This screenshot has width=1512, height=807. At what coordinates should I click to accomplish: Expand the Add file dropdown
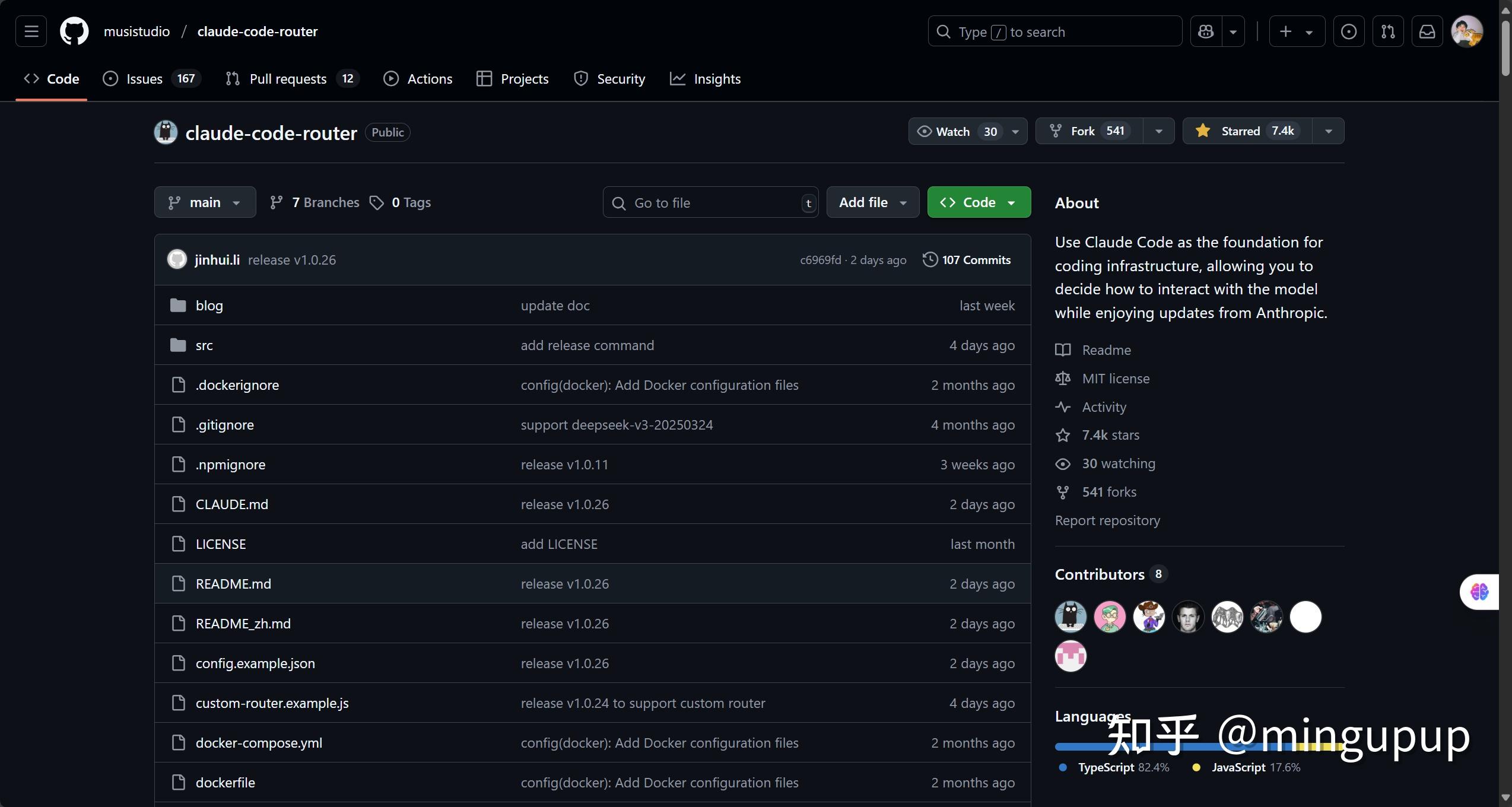(872, 202)
